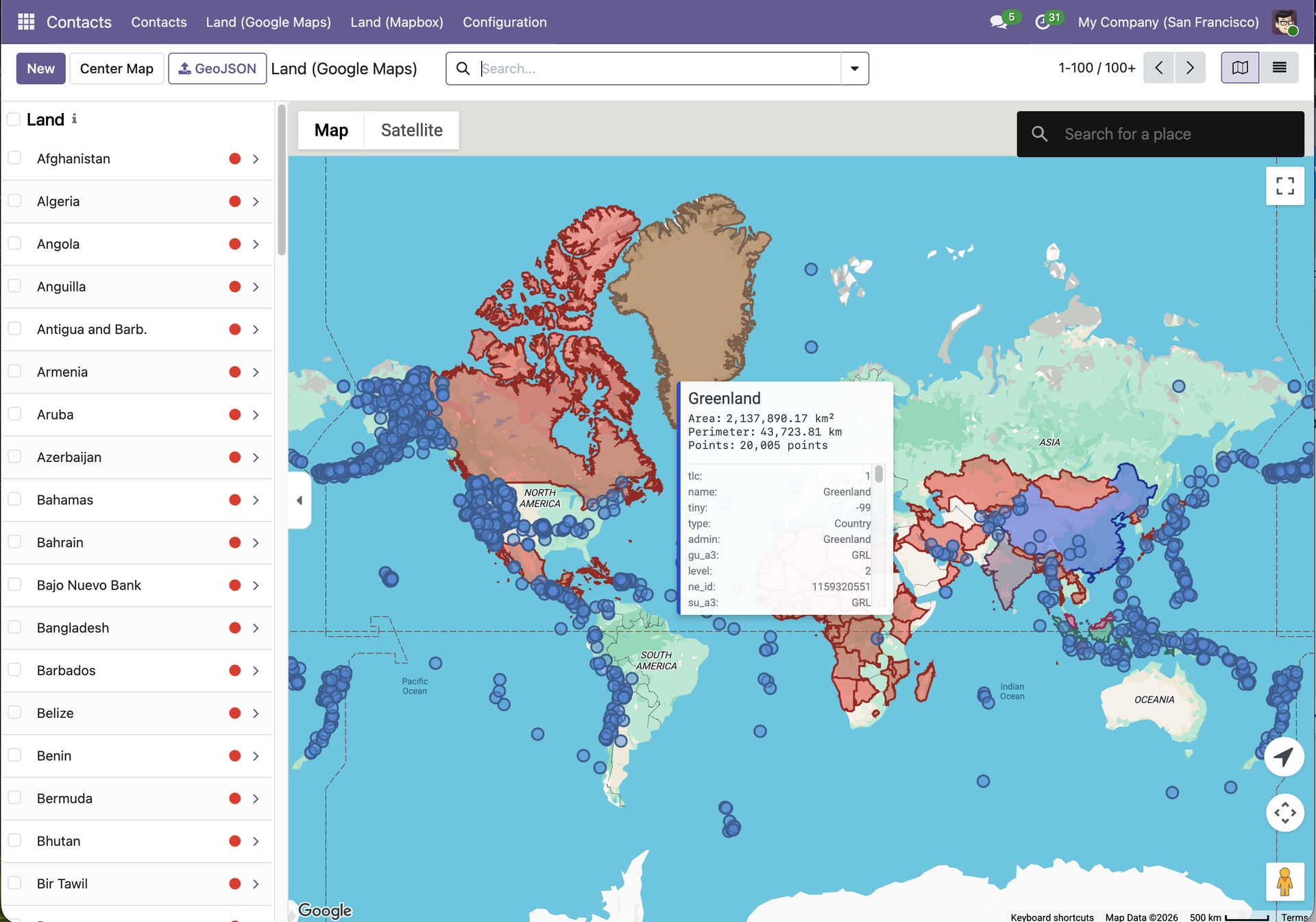The height and width of the screenshot is (922, 1316).
Task: Toggle the Land select-all checkbox
Action: coord(14,119)
